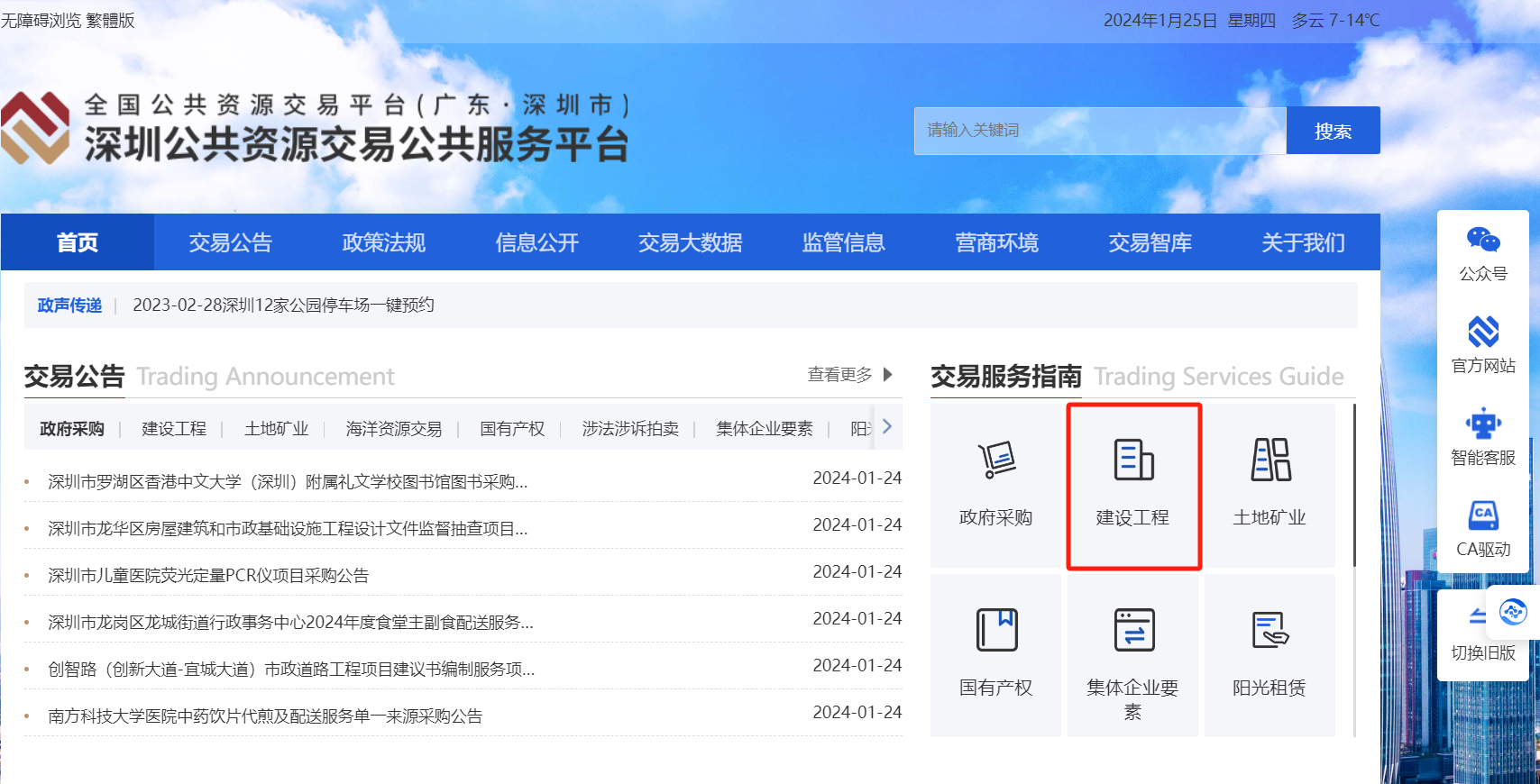This screenshot has height=784, width=1540.
Task: Click the 搜索 button
Action: click(1332, 131)
